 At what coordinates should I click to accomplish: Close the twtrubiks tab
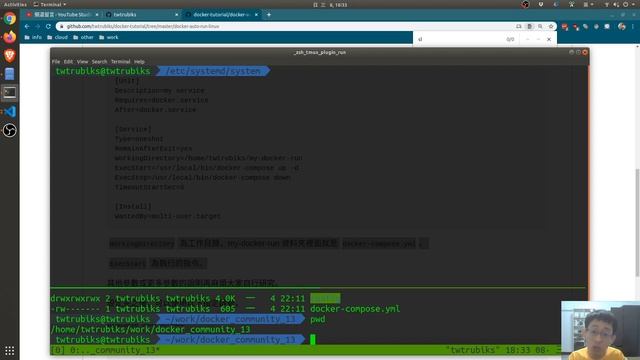click(x=176, y=14)
